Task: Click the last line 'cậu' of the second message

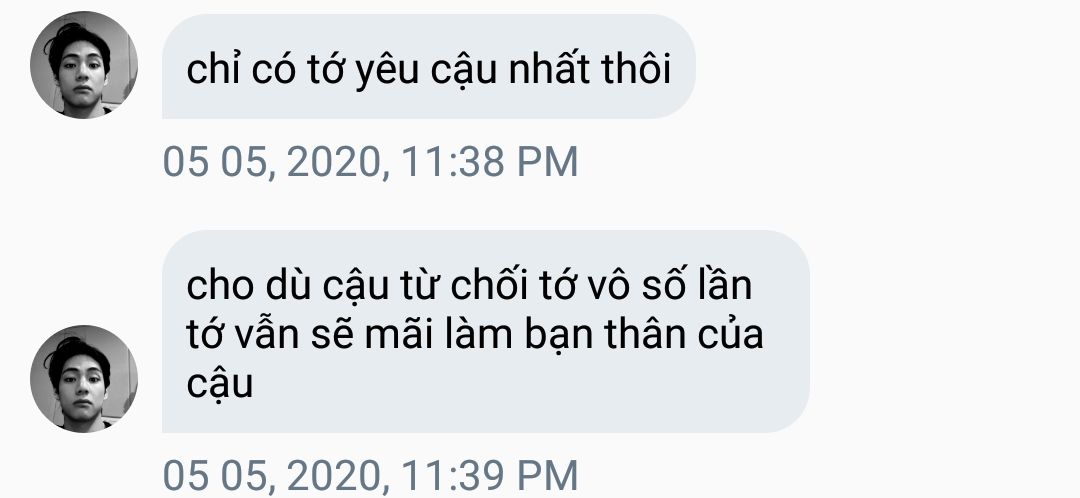Action: (220, 384)
